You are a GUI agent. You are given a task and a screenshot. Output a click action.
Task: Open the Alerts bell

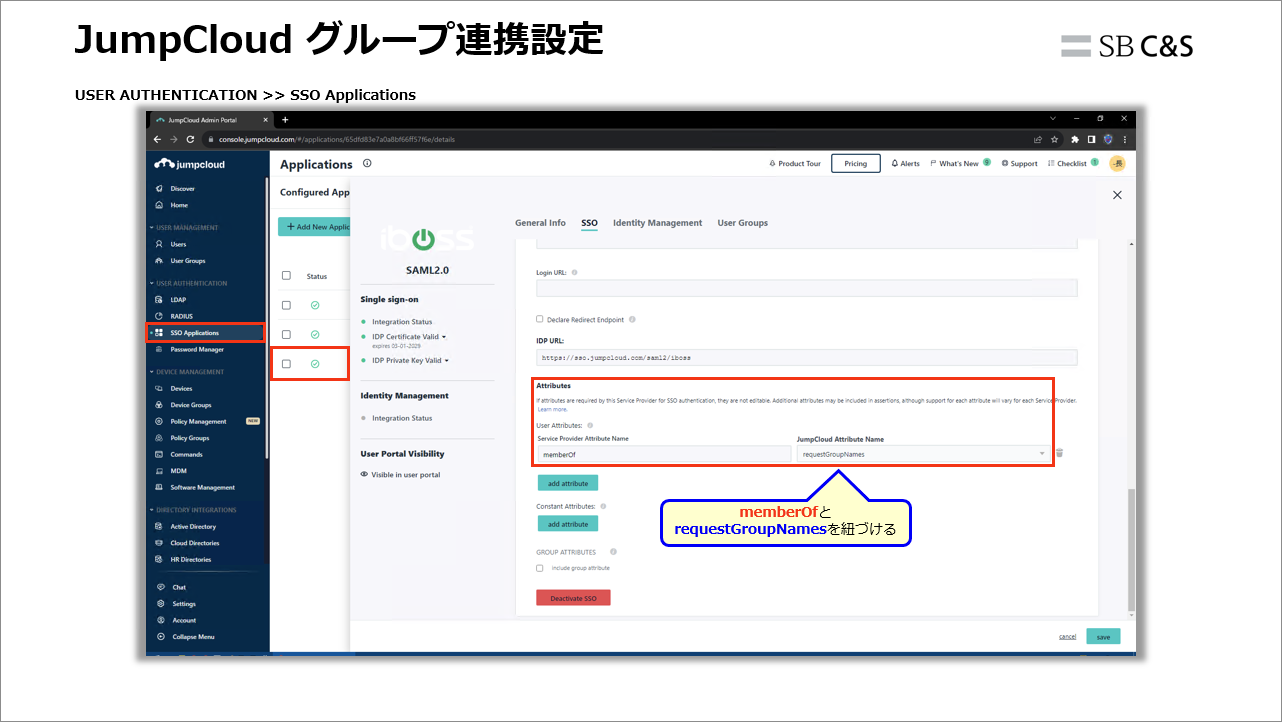(x=906, y=163)
